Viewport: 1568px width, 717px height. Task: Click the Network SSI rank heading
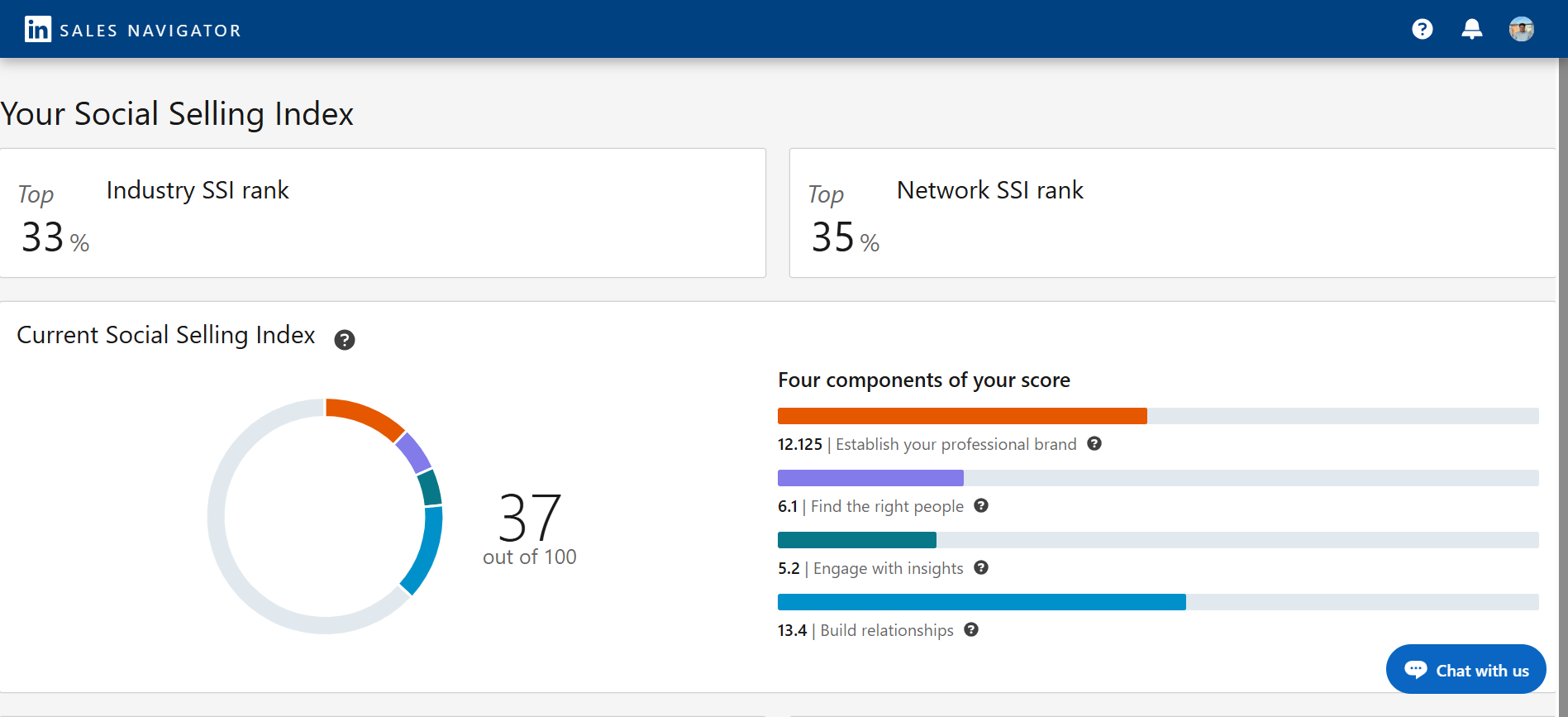(990, 190)
